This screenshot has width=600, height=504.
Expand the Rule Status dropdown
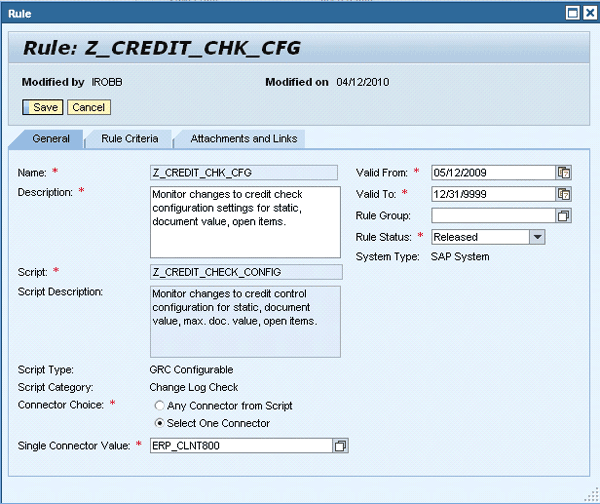(536, 237)
